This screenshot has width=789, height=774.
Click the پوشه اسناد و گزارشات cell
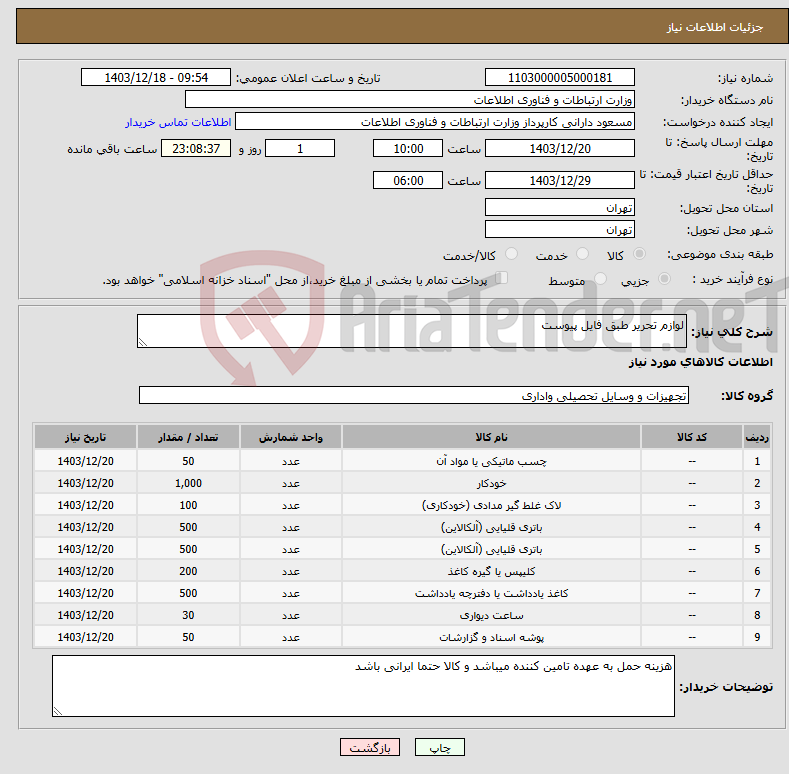click(x=491, y=637)
